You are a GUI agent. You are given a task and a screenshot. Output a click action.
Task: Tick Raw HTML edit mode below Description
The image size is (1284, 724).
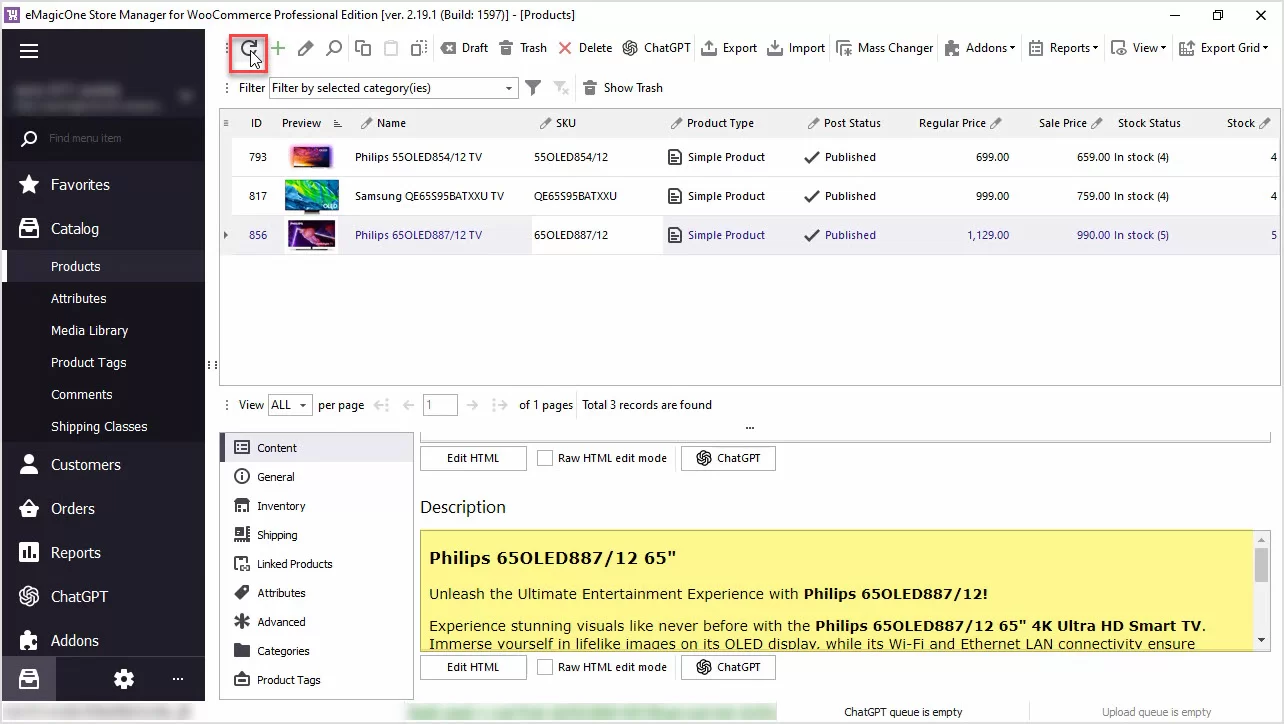(x=545, y=667)
